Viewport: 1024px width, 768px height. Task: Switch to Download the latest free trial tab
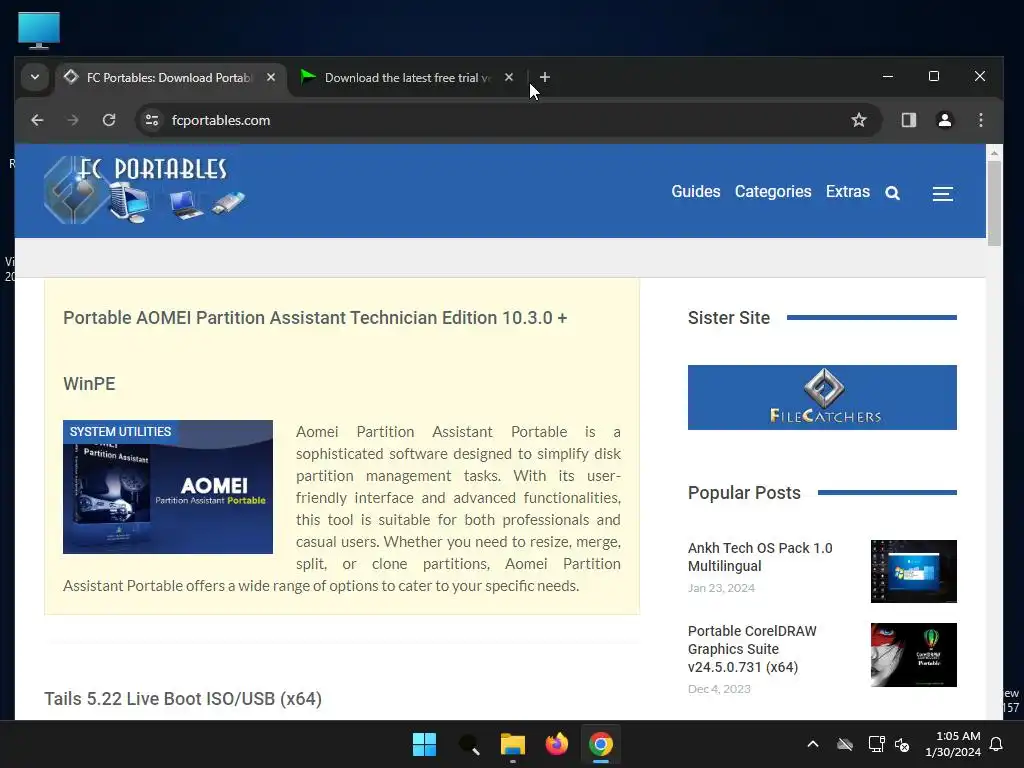click(406, 78)
